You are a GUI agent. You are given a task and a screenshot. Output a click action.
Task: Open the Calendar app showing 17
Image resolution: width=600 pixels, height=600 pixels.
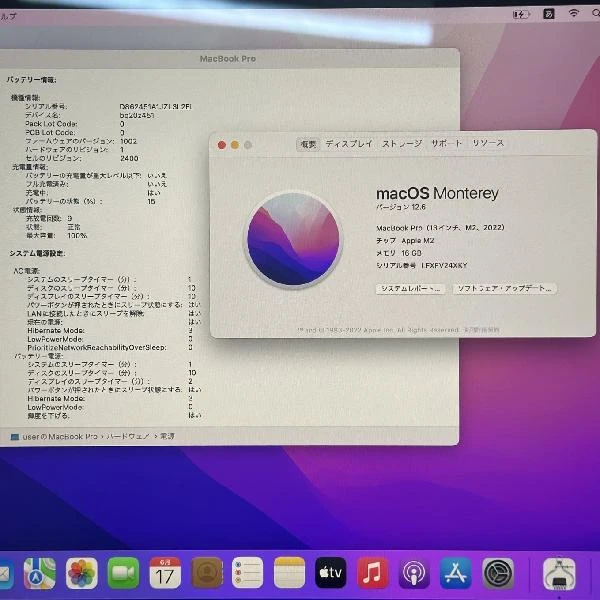(x=165, y=573)
